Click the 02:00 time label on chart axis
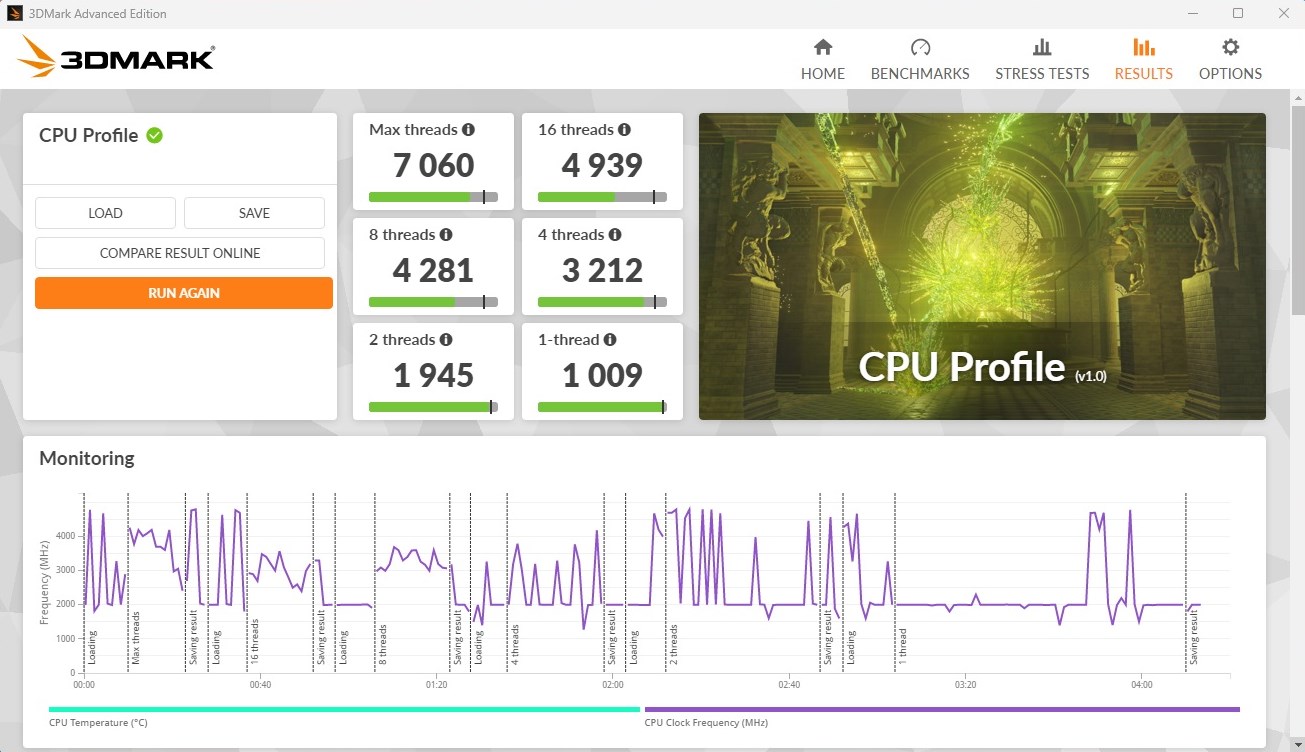The height and width of the screenshot is (752, 1305). point(613,685)
